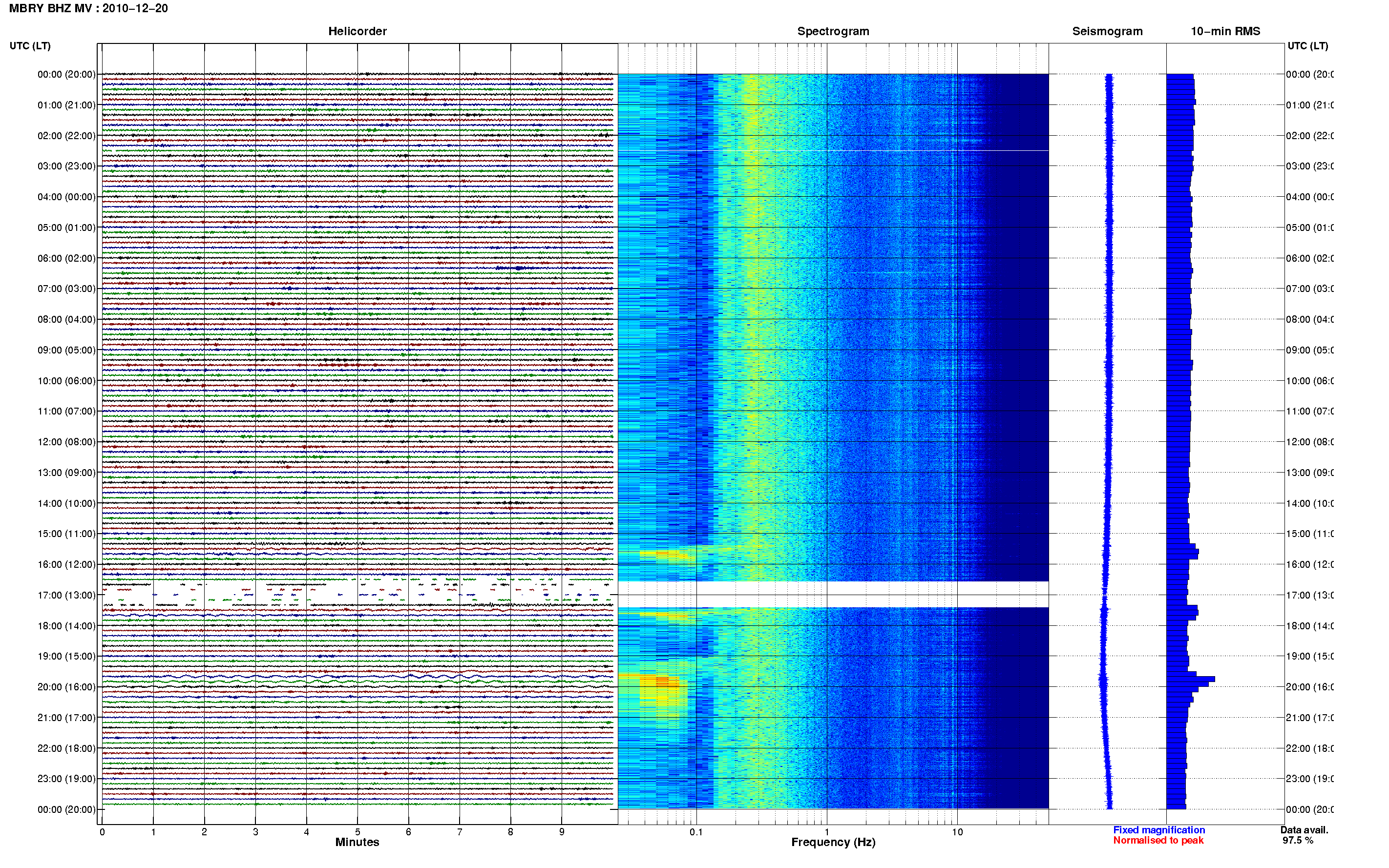Click the Spectrogram panel heading
This screenshot has width=1389, height=868.
pyautogui.click(x=833, y=31)
